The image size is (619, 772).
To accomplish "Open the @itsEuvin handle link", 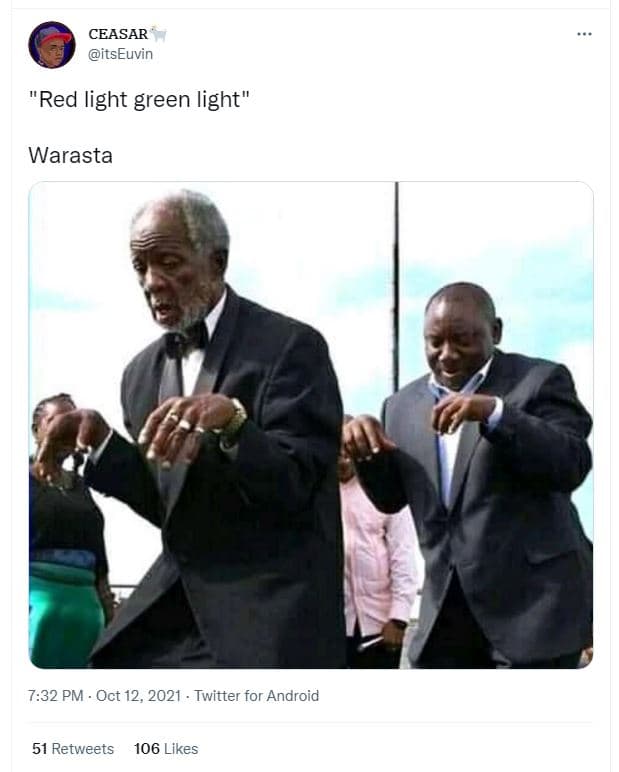I will pos(120,54).
